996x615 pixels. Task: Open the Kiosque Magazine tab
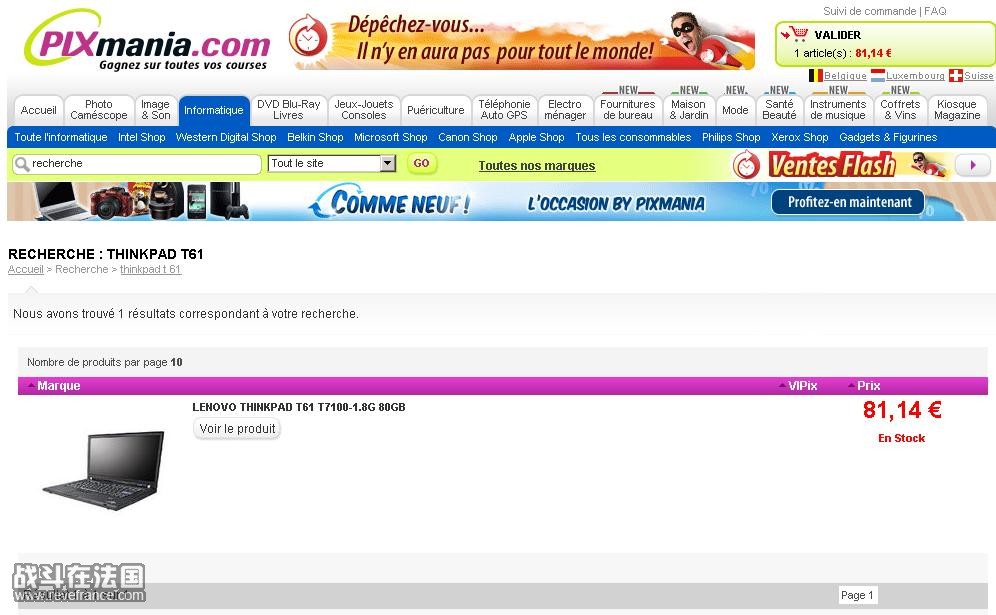click(957, 110)
